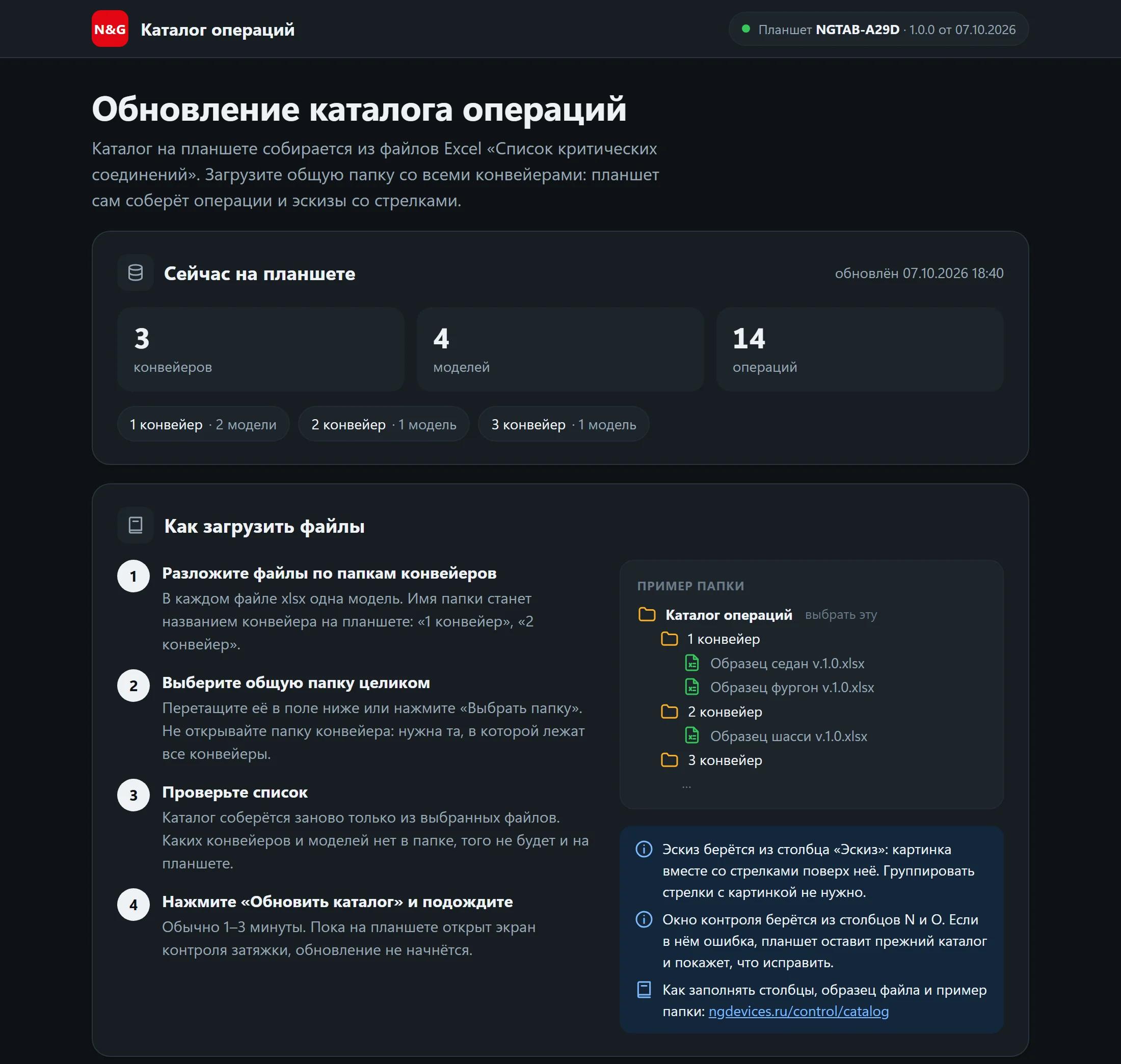Click the «3 конвейер» folder icon in example tree

click(670, 760)
